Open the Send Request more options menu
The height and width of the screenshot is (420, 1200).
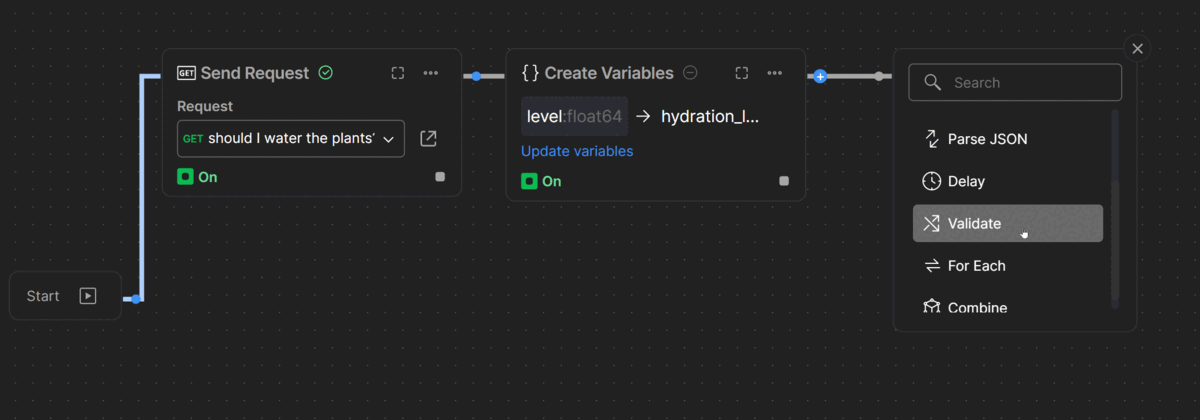(x=431, y=73)
